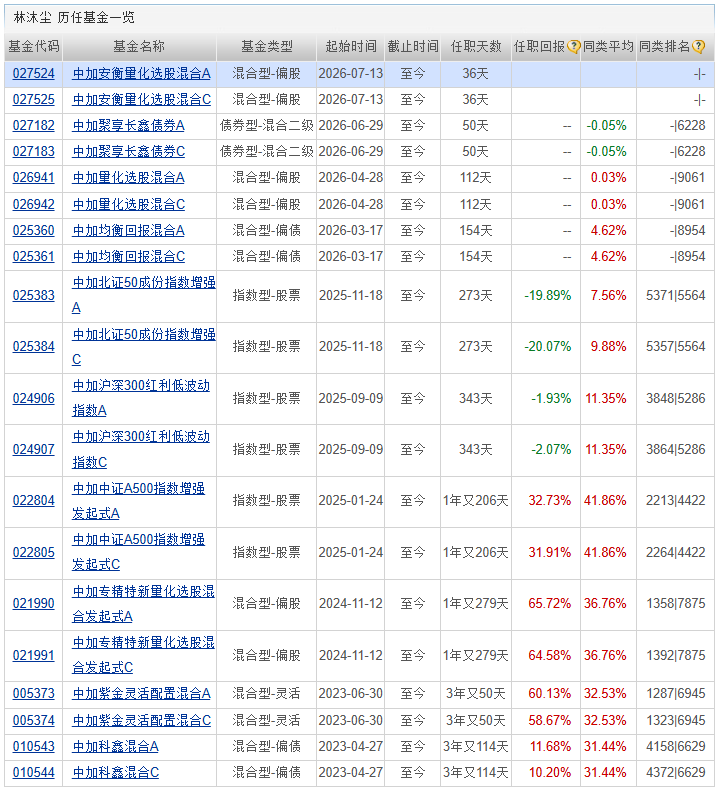Open 中加聚享长鑫债券C fund link
This screenshot has height=793, width=719.
(128, 152)
